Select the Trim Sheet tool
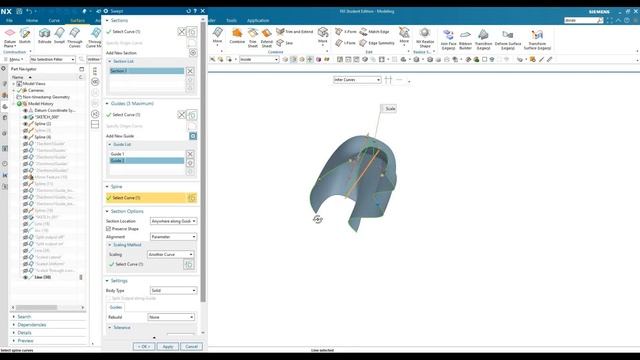Screen dimensions: 640x360 pyautogui.click(x=253, y=38)
